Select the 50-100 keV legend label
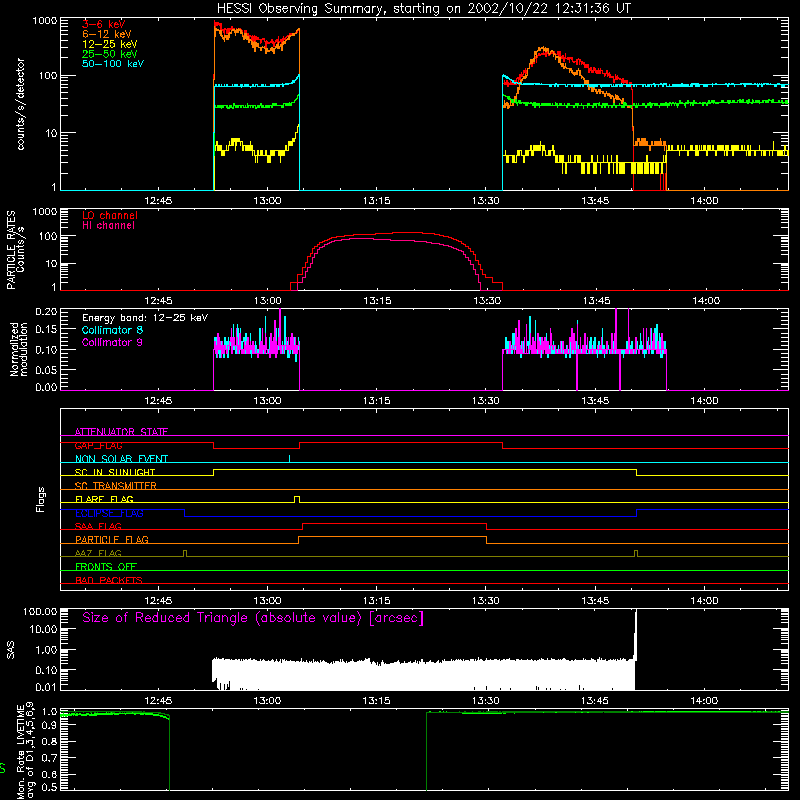The width and height of the screenshot is (800, 800). (x=113, y=63)
